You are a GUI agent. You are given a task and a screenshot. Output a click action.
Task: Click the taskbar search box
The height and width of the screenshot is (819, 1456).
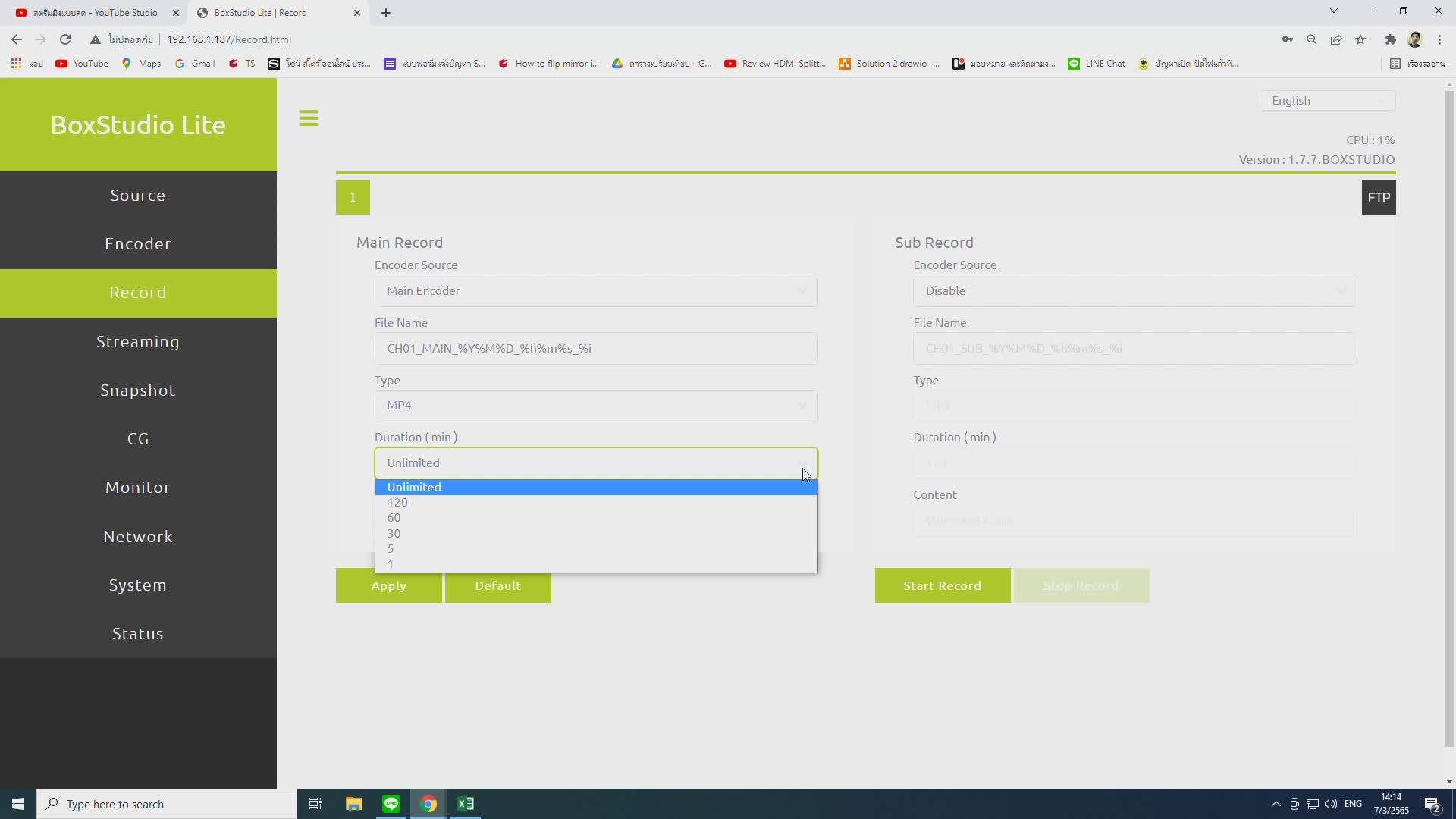tap(167, 804)
